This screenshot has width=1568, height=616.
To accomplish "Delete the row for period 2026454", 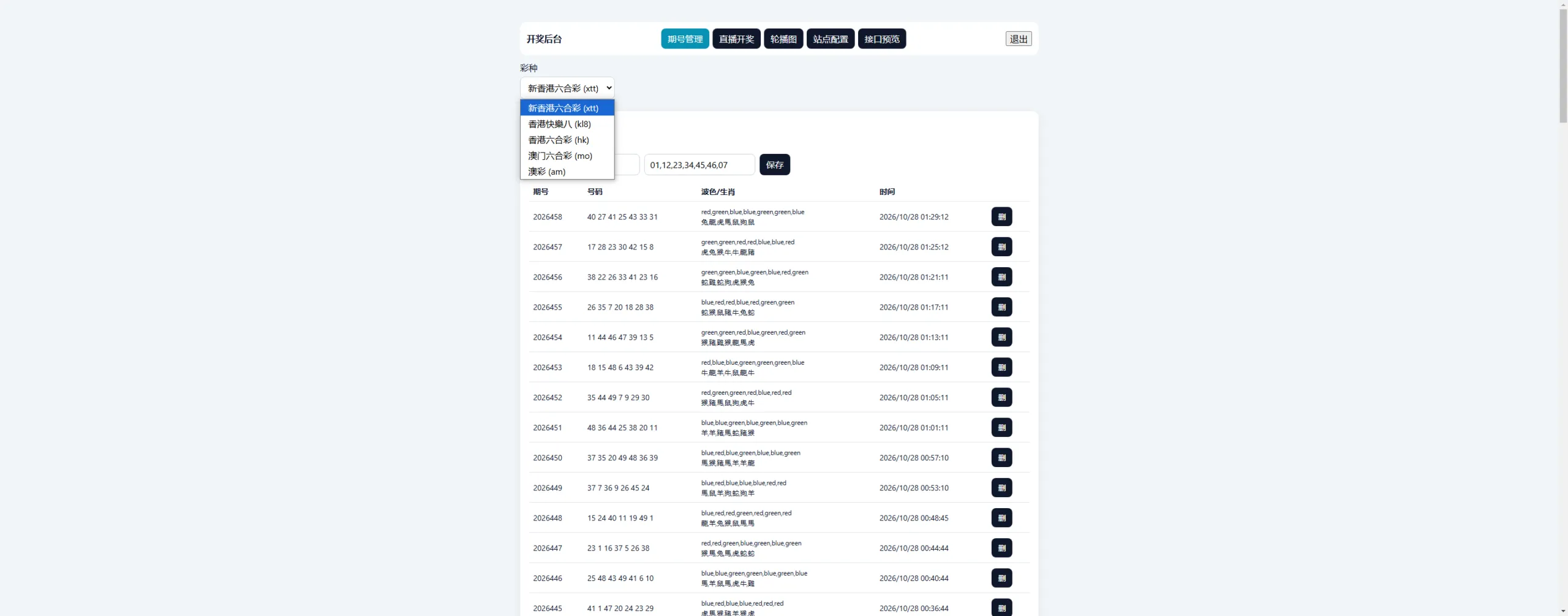I will pyautogui.click(x=1001, y=337).
